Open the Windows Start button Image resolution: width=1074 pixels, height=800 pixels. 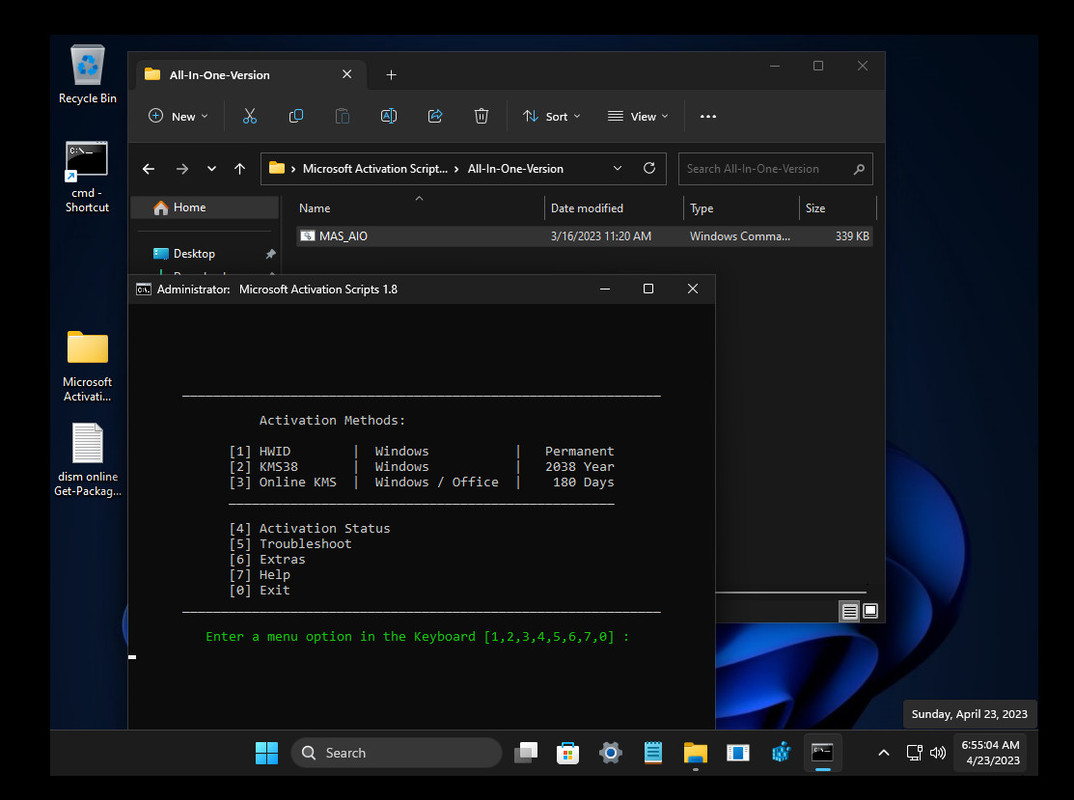(266, 753)
